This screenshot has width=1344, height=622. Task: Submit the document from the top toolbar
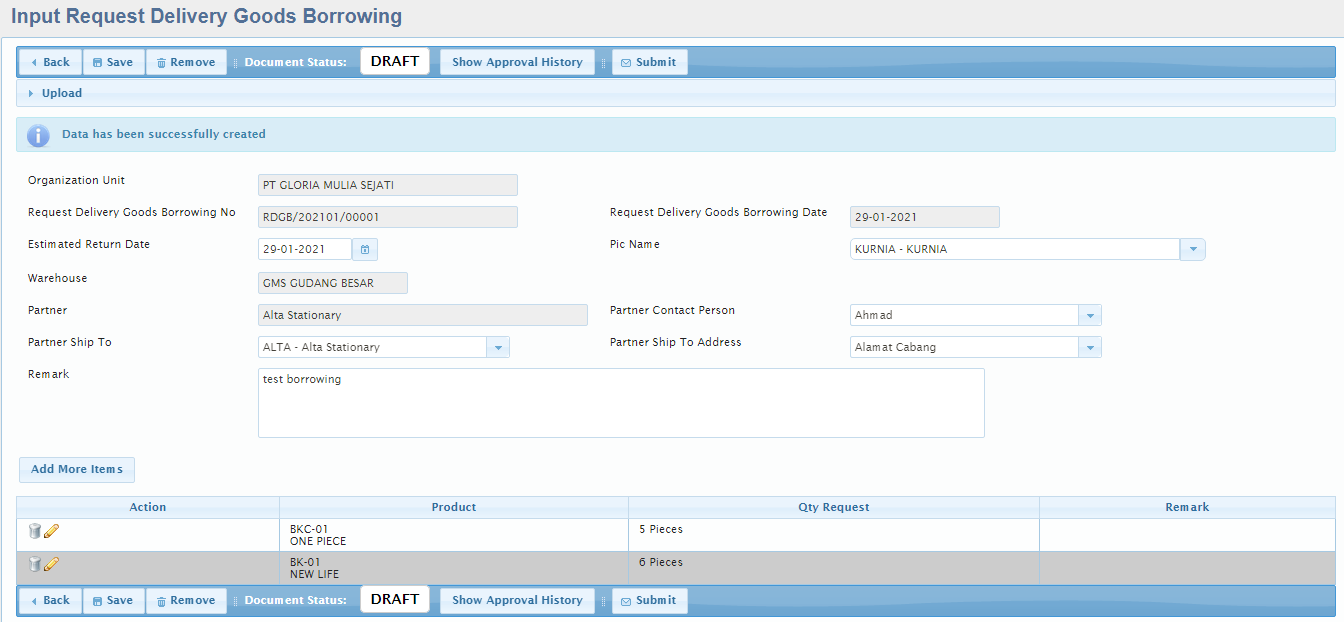coord(649,62)
